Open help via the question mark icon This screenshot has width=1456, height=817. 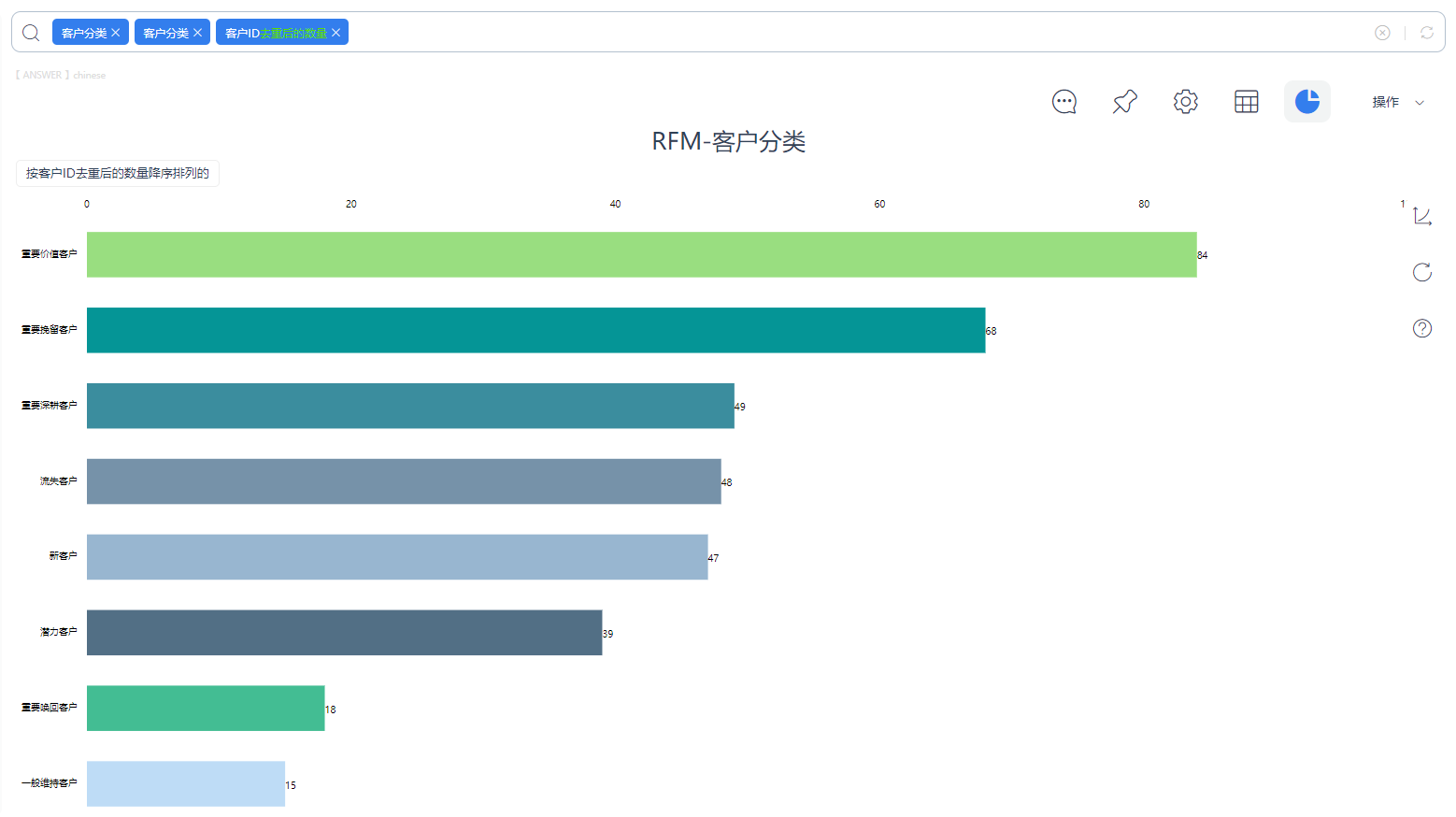[1421, 328]
